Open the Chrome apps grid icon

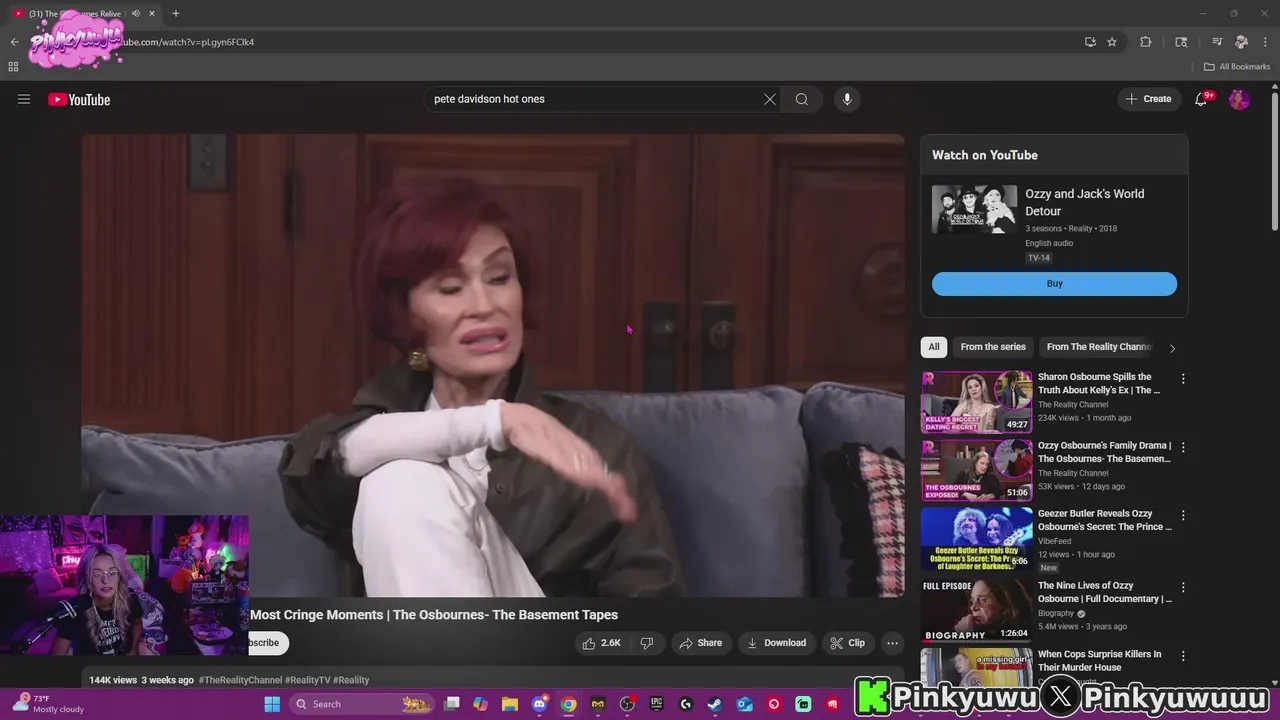tap(13, 67)
